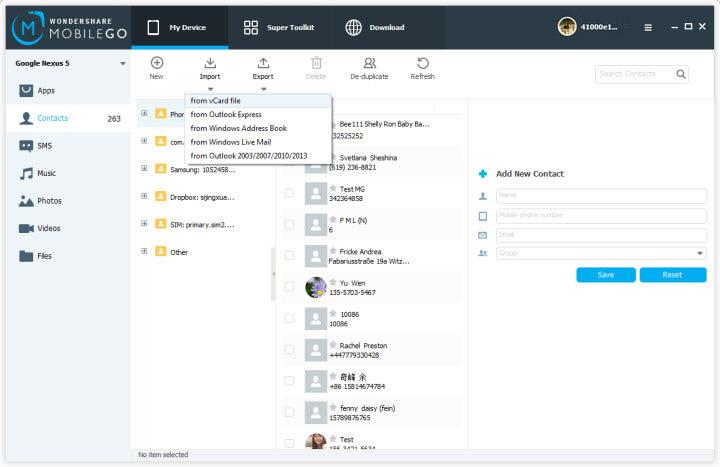Click the Save button
Image resolution: width=720 pixels, height=467 pixels.
tap(606, 275)
